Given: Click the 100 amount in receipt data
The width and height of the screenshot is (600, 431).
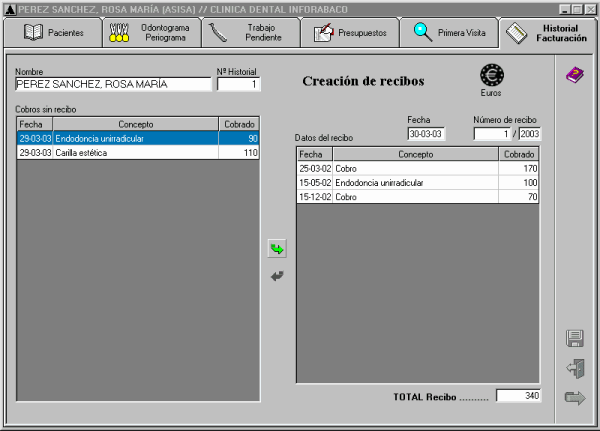Looking at the screenshot, I should [x=530, y=183].
